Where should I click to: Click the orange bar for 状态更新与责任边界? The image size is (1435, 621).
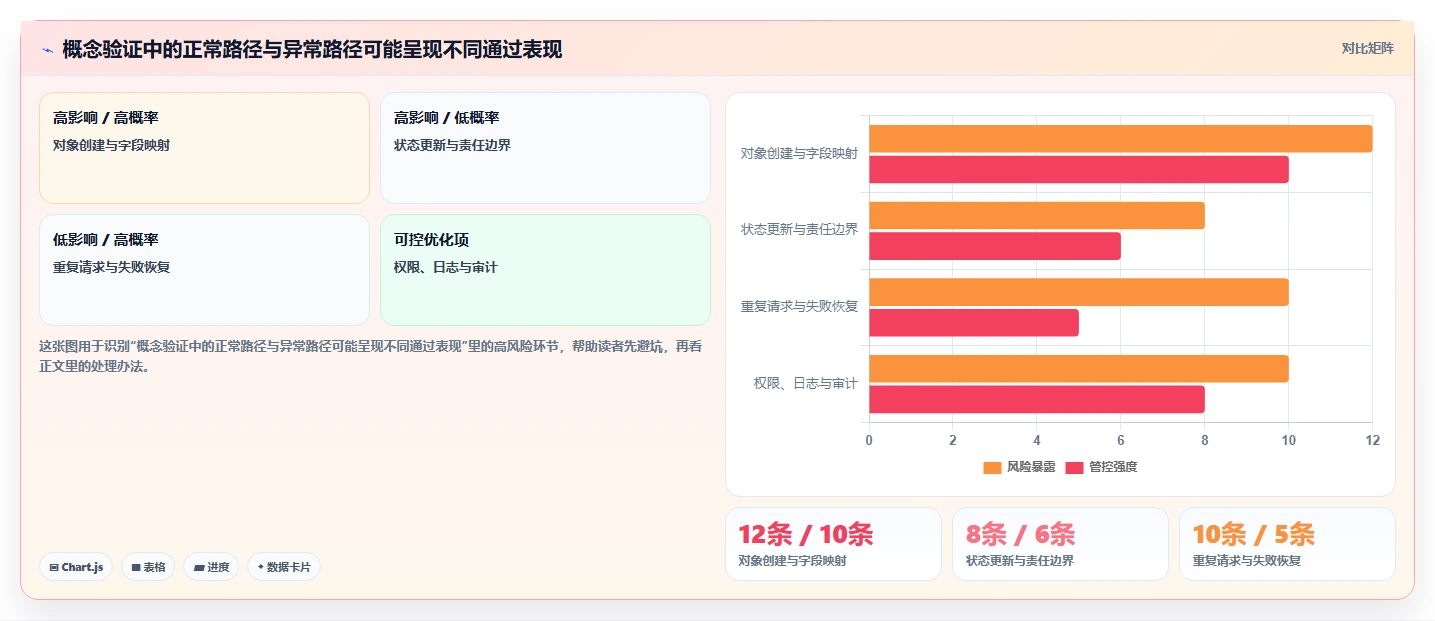pos(1036,216)
